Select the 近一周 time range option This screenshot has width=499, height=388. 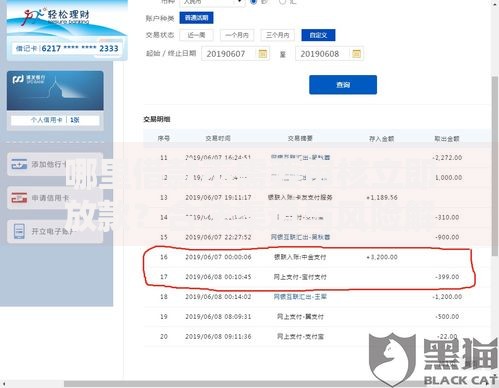tap(196, 35)
